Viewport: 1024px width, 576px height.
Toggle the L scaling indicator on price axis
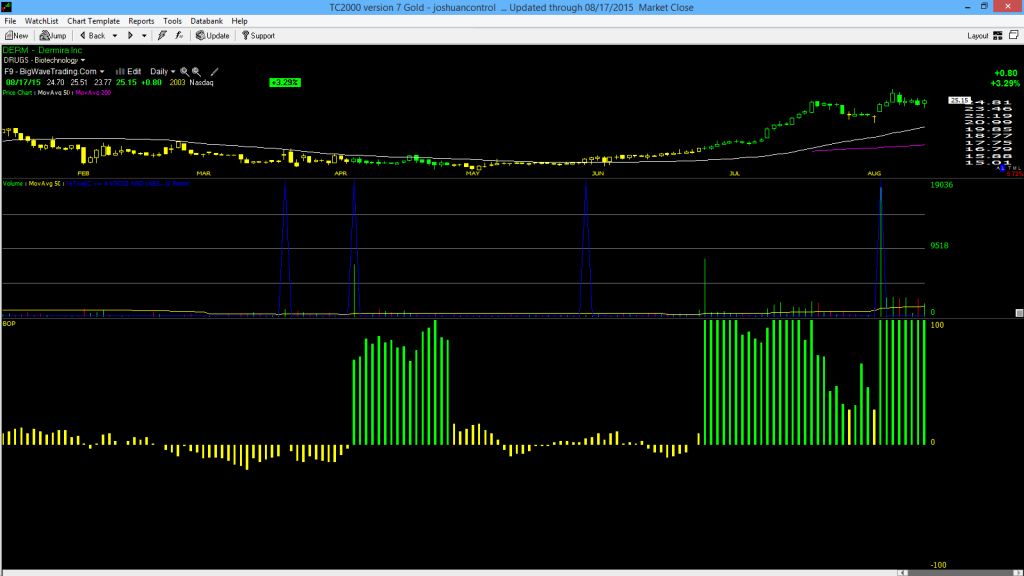(x=1002, y=168)
